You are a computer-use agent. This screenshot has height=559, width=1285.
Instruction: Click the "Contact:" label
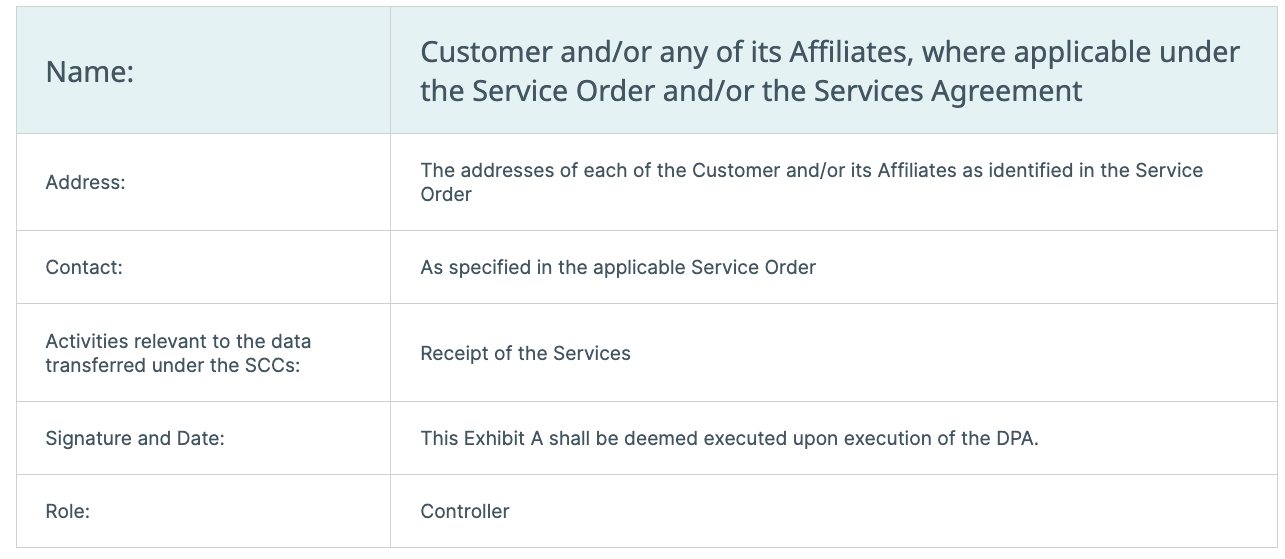[x=84, y=267]
